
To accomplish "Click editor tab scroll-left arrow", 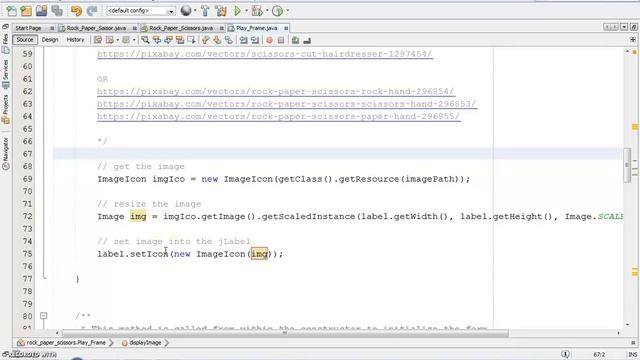I will point(607,27).
